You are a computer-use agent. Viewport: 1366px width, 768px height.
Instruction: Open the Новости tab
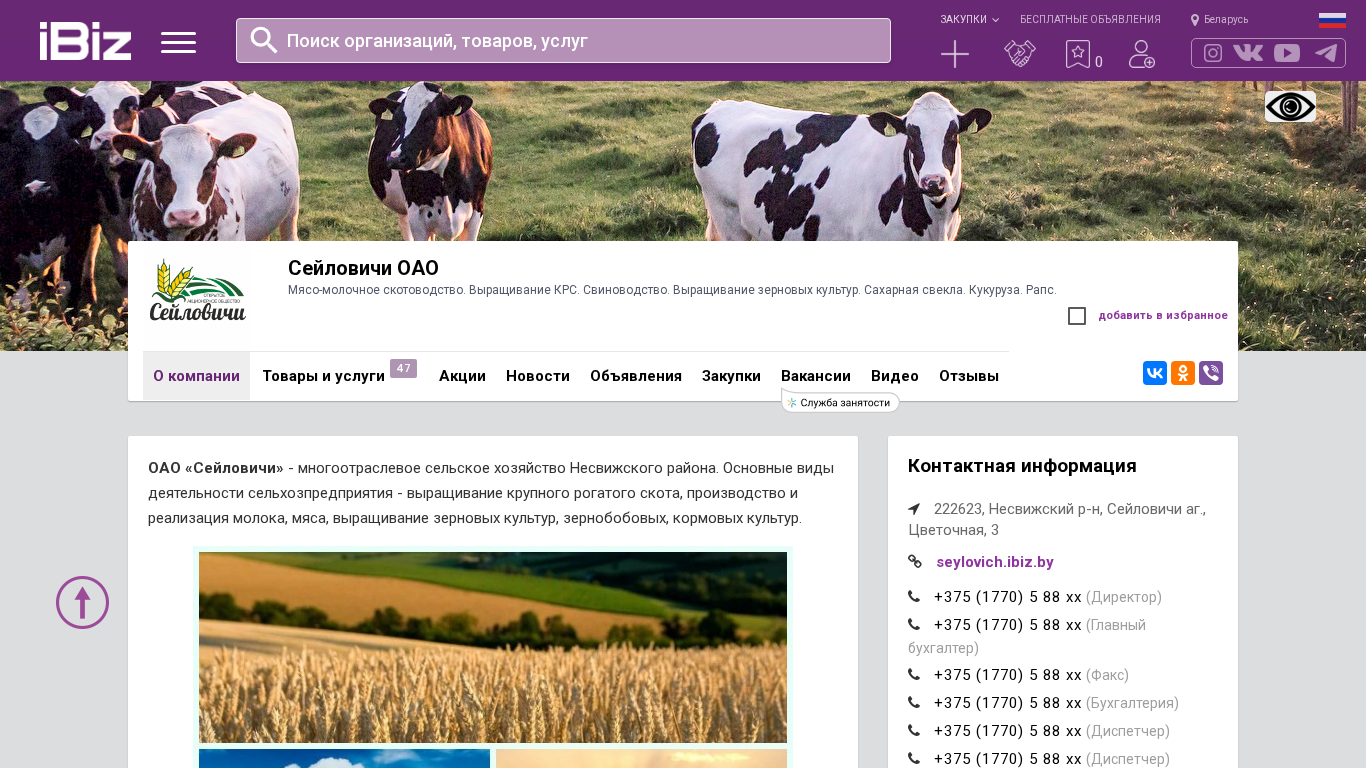point(538,376)
